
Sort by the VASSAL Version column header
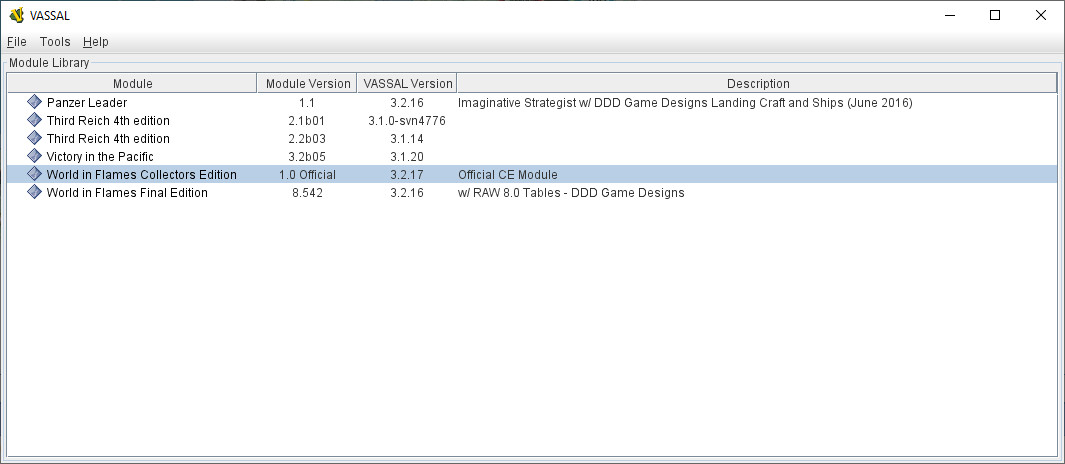coord(408,84)
